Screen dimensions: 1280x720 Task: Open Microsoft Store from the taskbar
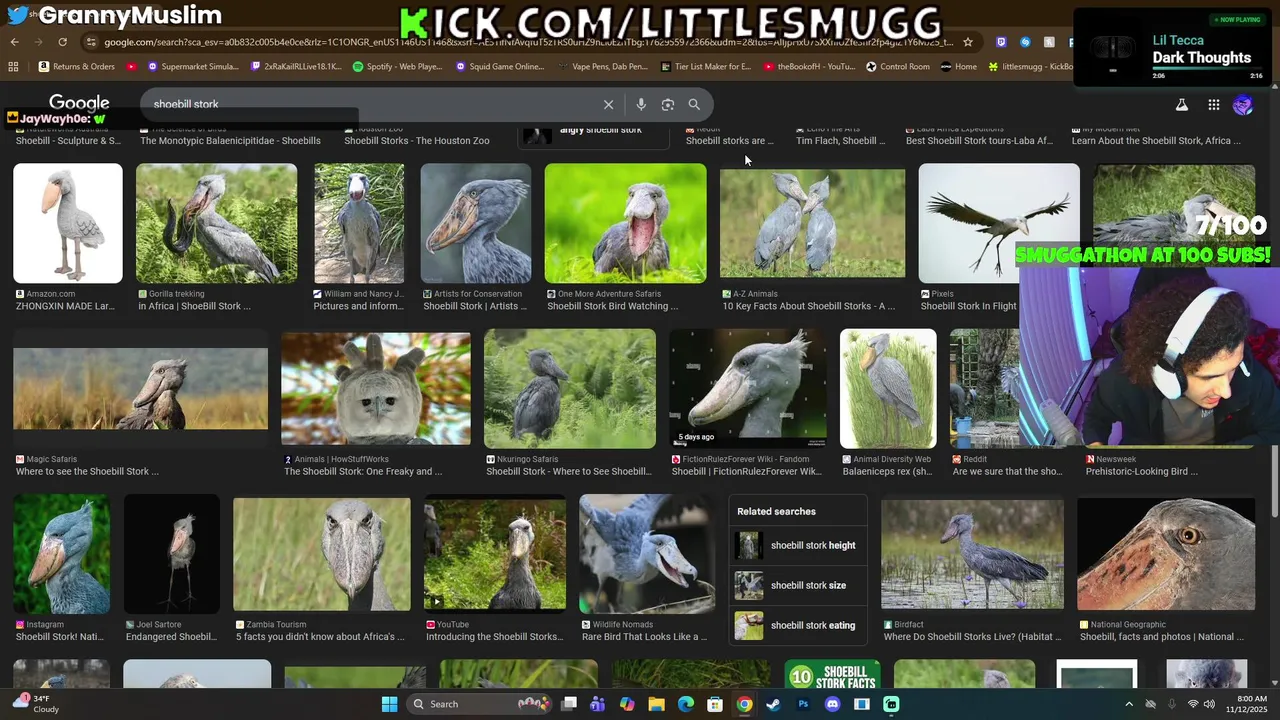click(x=715, y=704)
